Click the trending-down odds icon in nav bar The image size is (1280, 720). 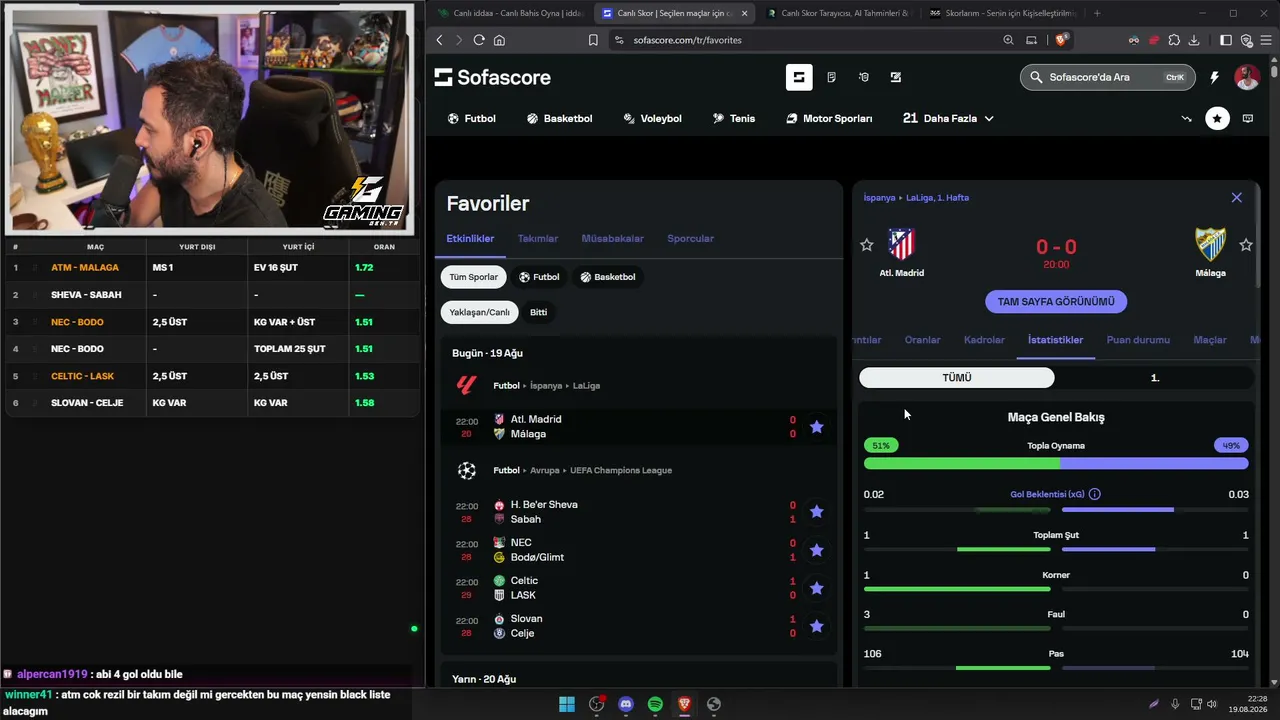(x=1186, y=118)
